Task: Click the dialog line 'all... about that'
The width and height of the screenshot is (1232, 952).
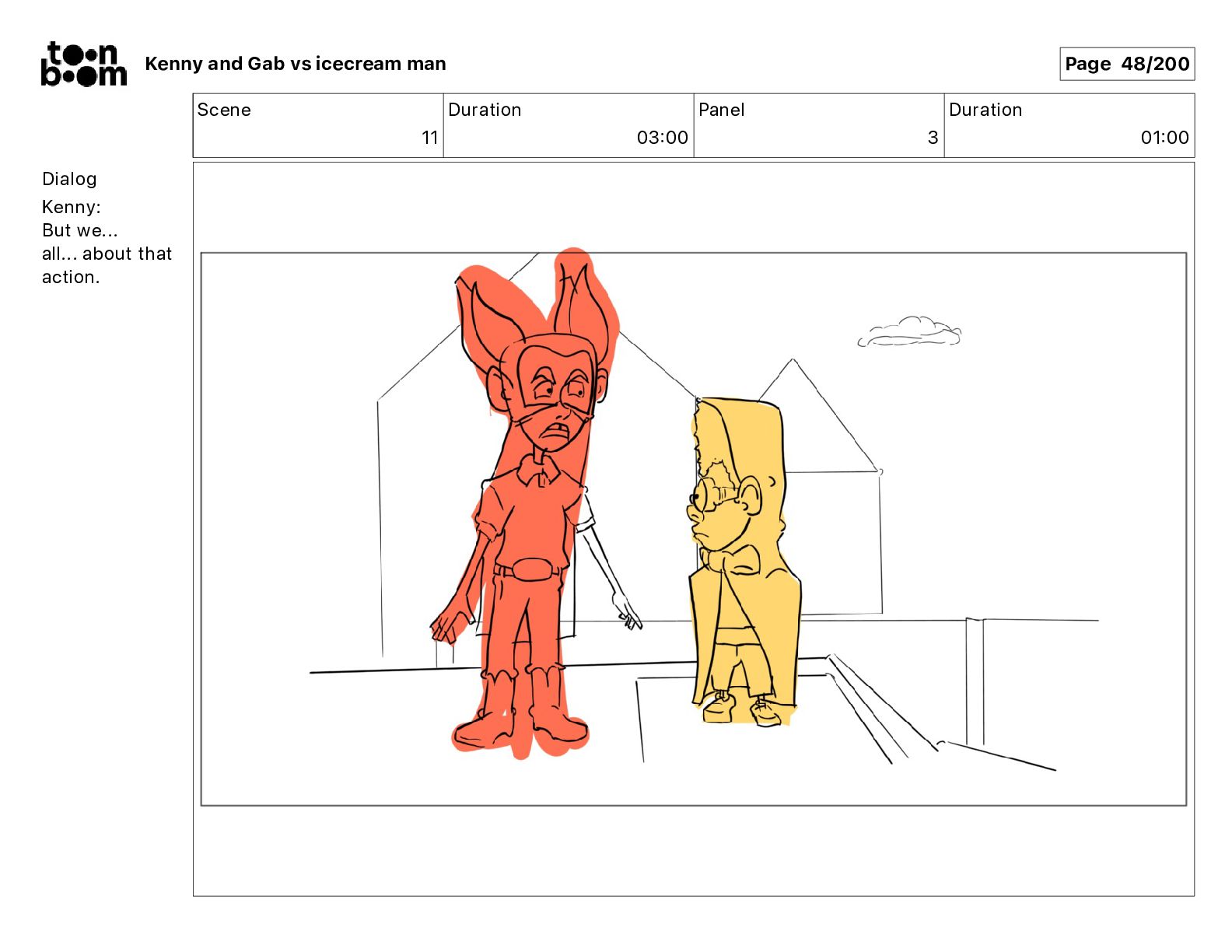Action: [107, 254]
